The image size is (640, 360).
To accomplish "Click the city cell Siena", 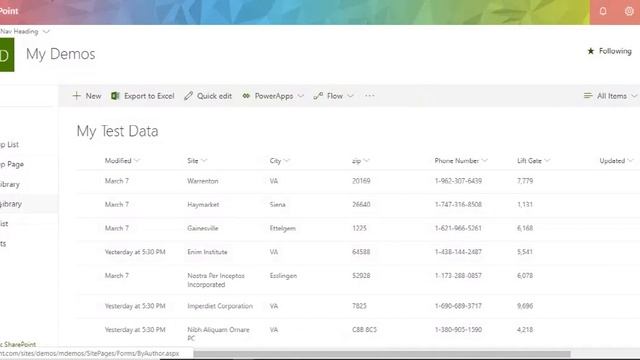I will click(x=277, y=204).
